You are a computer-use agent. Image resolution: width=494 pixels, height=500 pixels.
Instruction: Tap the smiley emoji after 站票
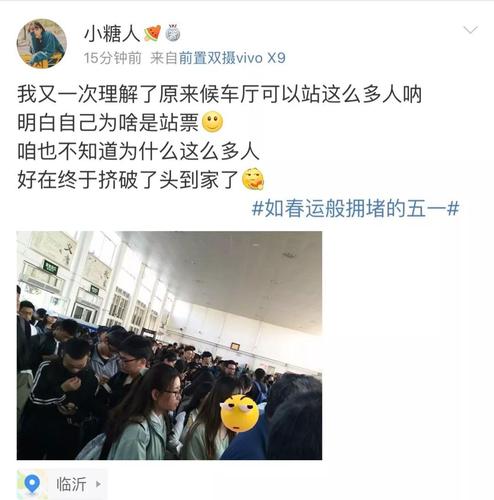213,122
